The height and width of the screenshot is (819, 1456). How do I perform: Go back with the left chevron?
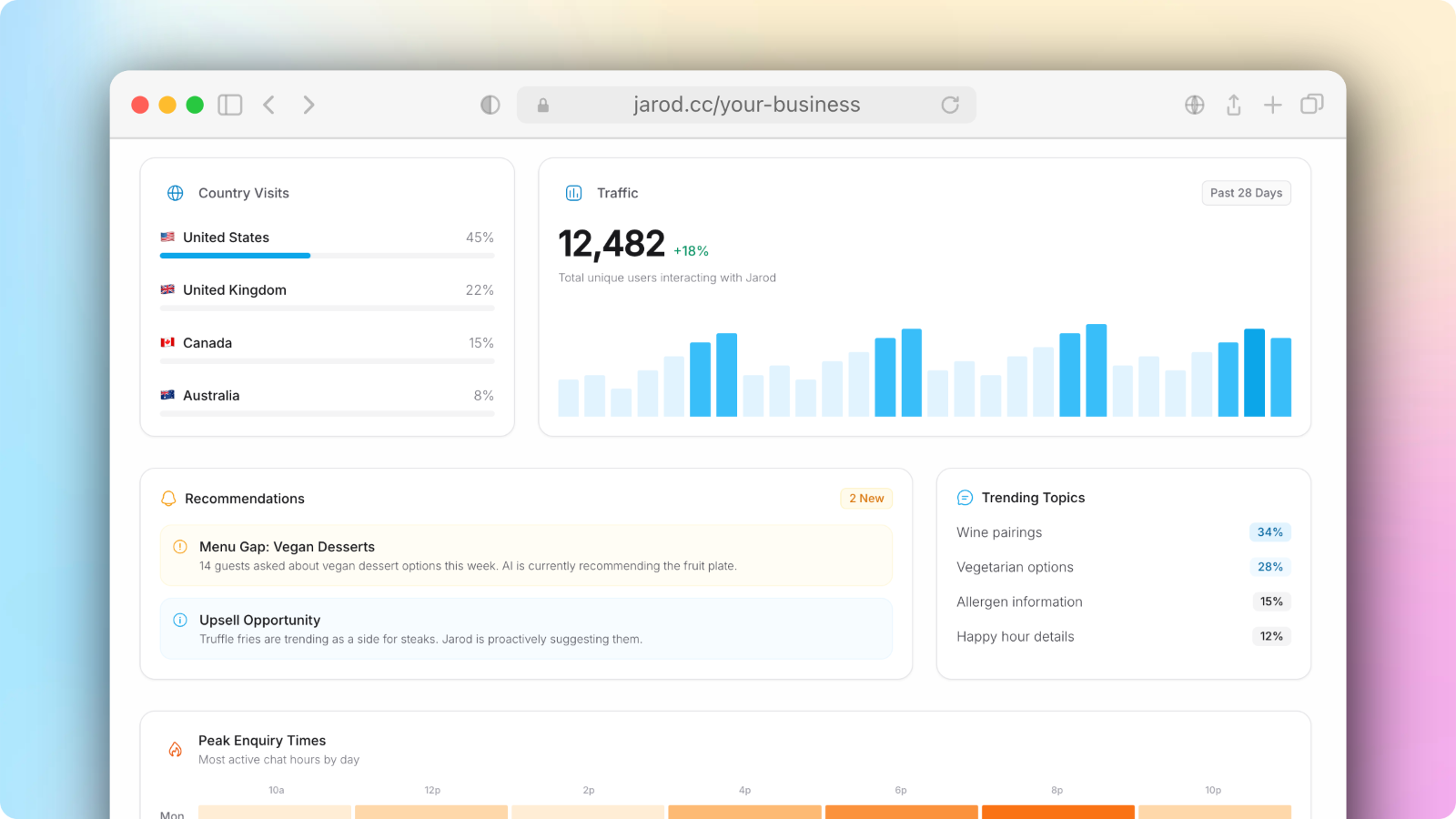[x=268, y=105]
